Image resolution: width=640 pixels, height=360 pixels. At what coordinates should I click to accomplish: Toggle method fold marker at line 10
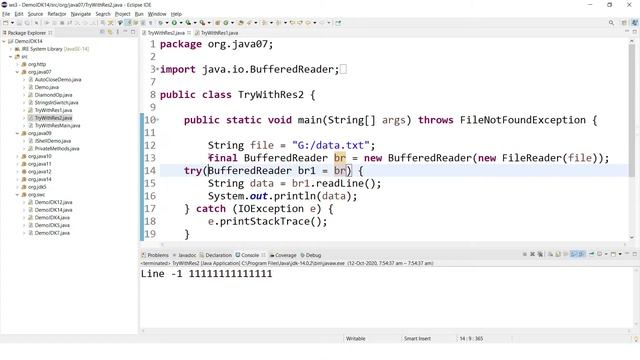click(x=158, y=120)
